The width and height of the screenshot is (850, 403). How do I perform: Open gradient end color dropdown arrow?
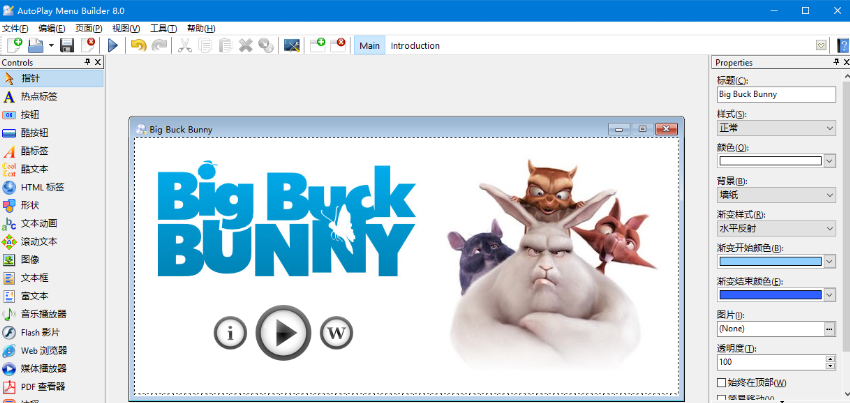pyautogui.click(x=830, y=295)
